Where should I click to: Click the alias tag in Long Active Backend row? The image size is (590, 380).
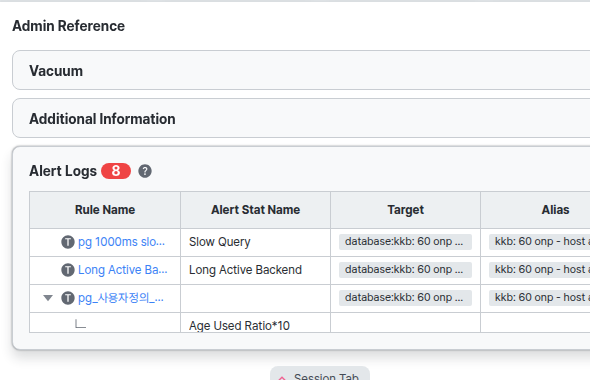click(540, 269)
